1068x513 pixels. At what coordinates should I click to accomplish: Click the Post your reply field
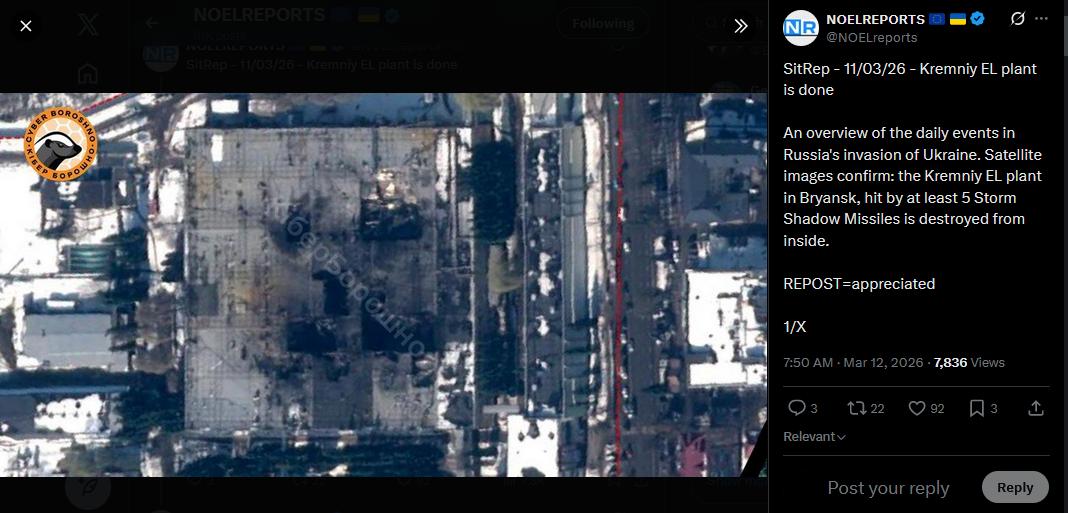pyautogui.click(x=888, y=488)
